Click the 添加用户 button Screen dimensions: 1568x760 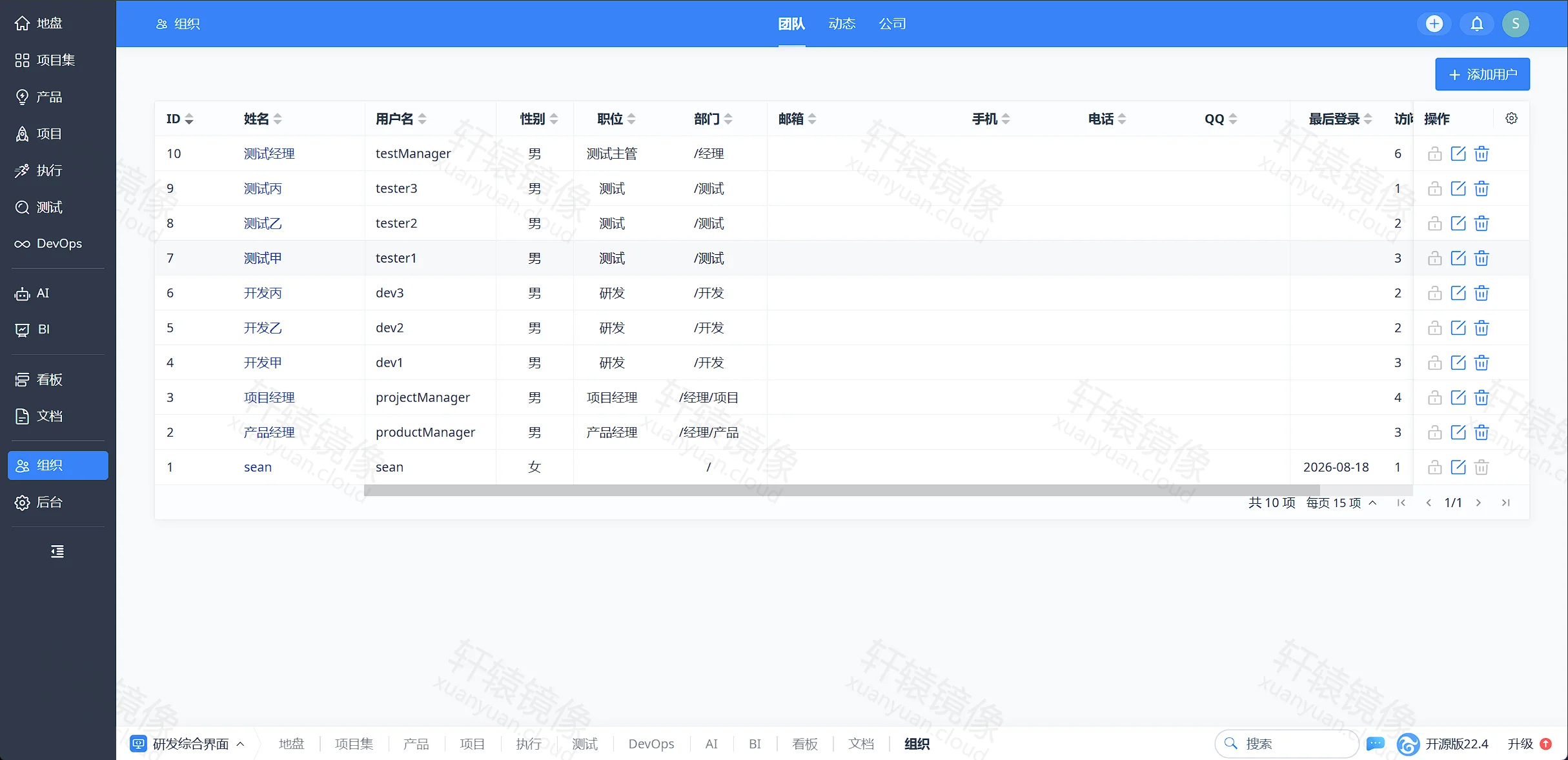(1482, 75)
